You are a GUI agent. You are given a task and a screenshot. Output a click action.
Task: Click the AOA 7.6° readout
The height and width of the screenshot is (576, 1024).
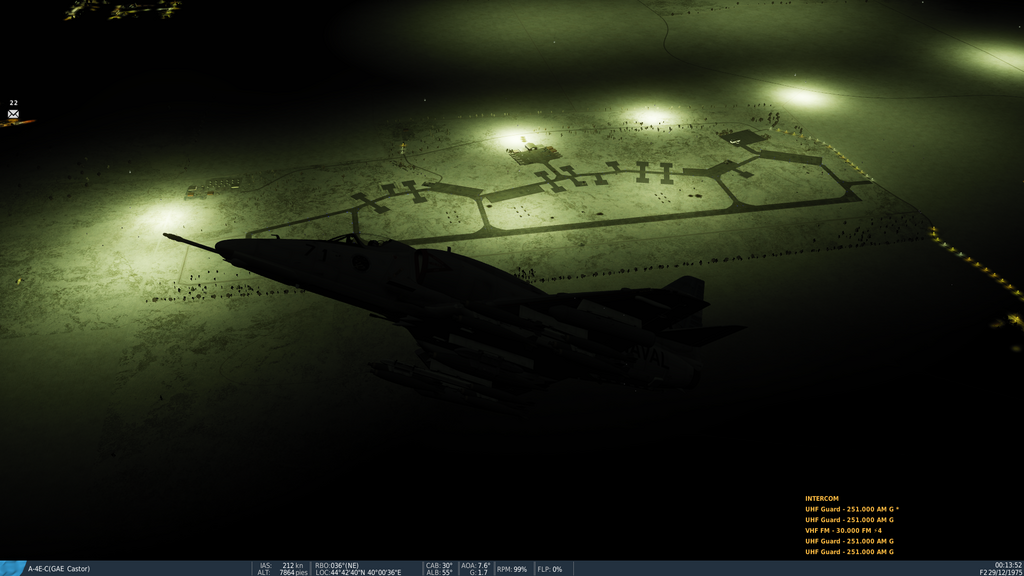click(x=475, y=566)
